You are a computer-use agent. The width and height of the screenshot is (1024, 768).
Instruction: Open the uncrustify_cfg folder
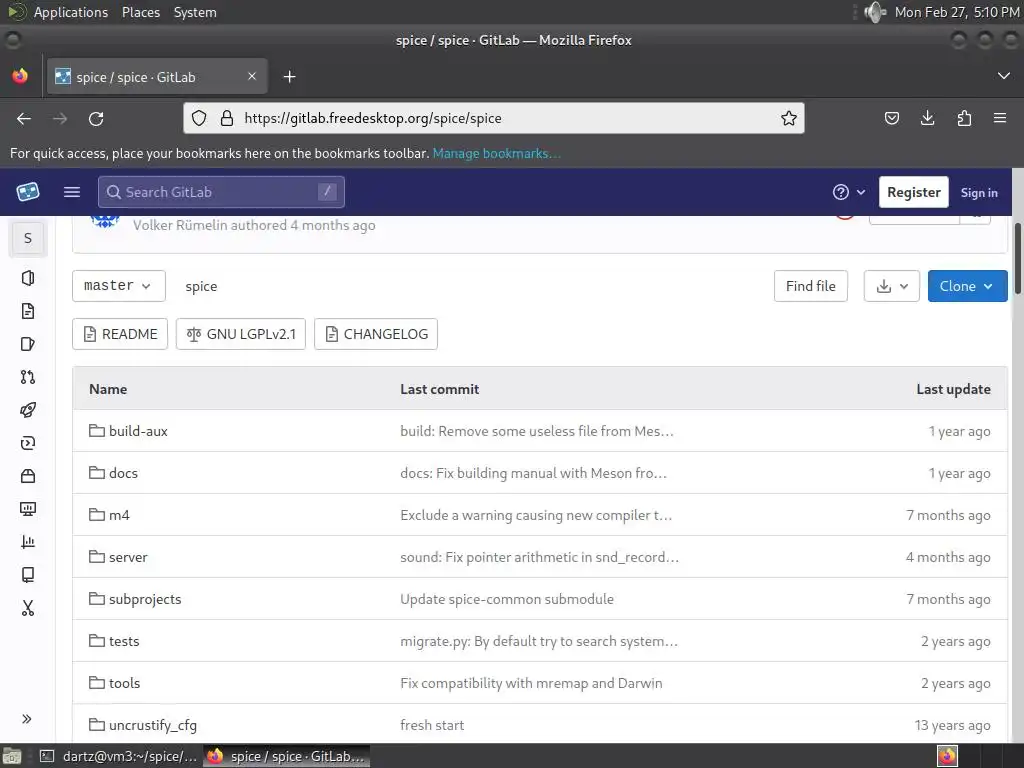pos(153,725)
